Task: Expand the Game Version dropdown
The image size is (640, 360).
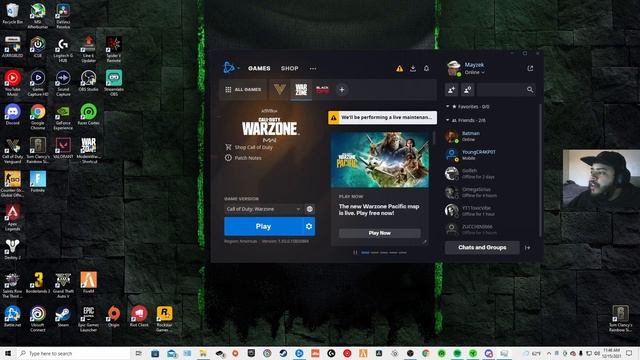Action: (x=263, y=209)
